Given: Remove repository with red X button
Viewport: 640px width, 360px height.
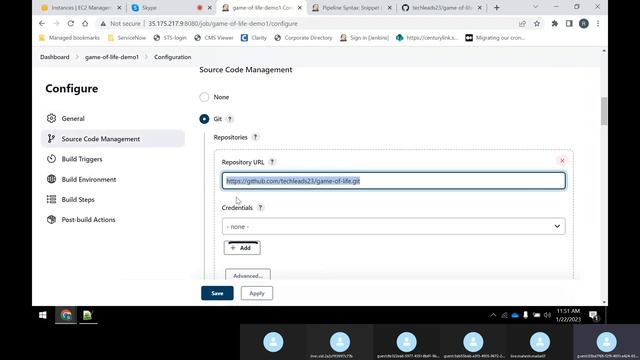Looking at the screenshot, I should click(x=562, y=161).
